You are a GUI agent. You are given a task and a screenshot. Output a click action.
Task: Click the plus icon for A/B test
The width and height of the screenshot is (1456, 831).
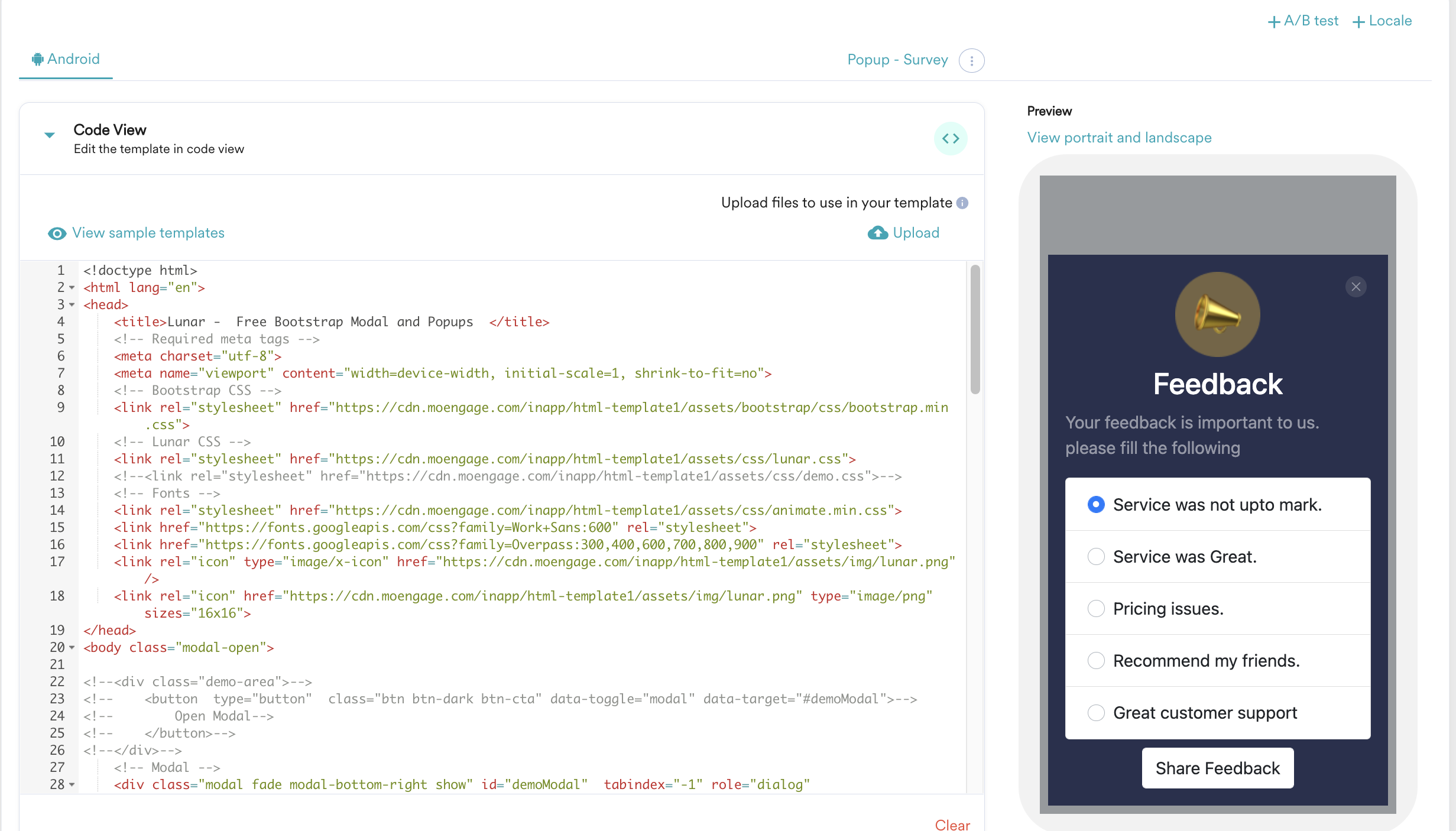point(1274,22)
